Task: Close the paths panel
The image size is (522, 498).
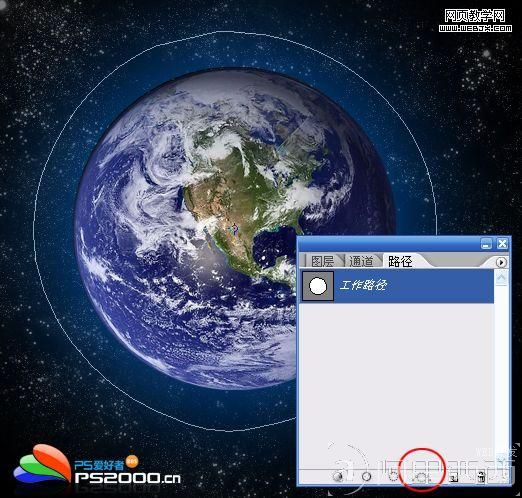Action: (502, 244)
